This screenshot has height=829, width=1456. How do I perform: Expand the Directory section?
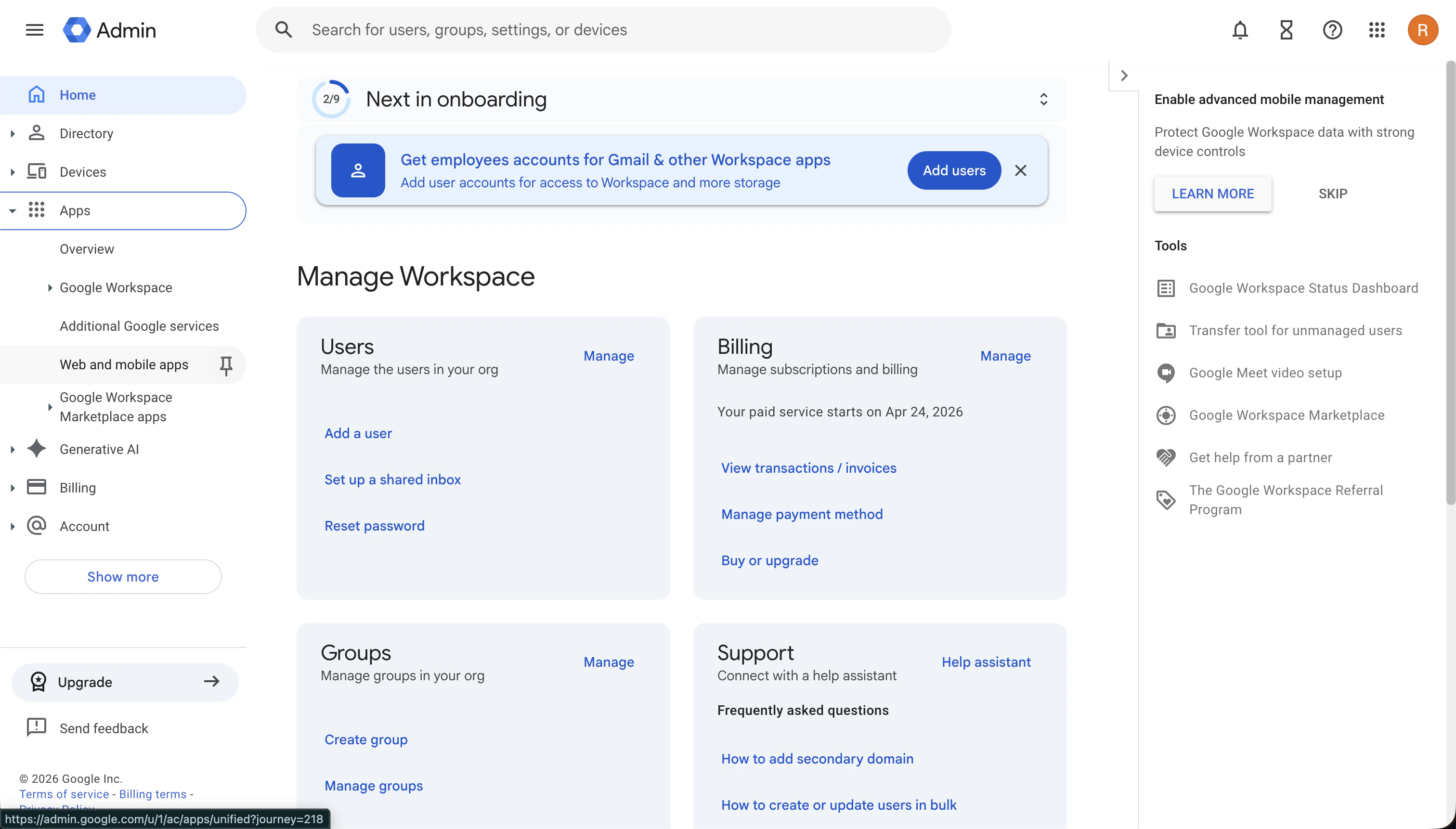(13, 133)
